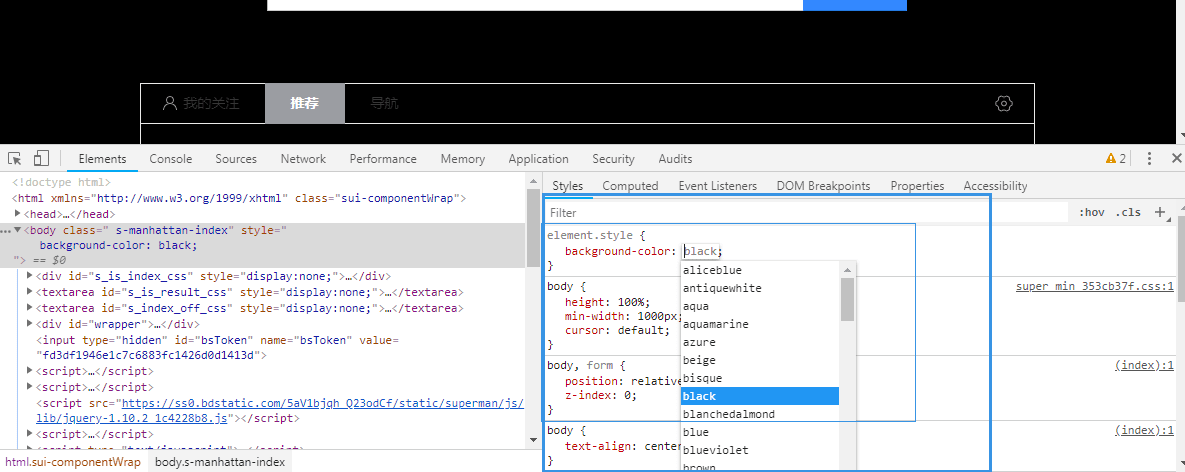The image size is (1185, 472).
Task: Expand the s_index_off_css textarea node
Action: pos(30,308)
